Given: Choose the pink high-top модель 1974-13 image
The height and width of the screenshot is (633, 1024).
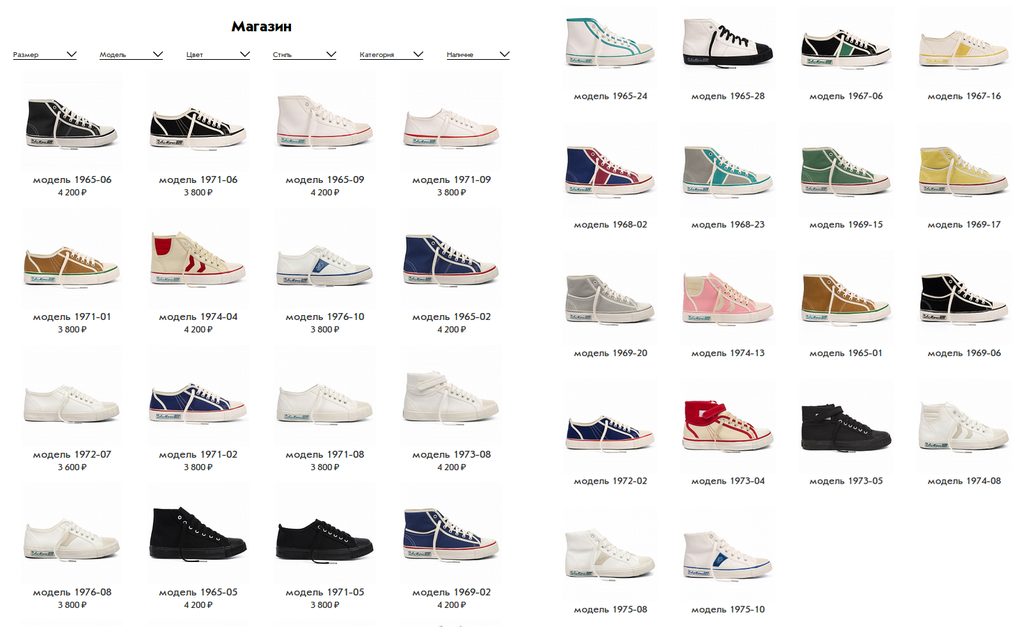Looking at the screenshot, I should [728, 299].
